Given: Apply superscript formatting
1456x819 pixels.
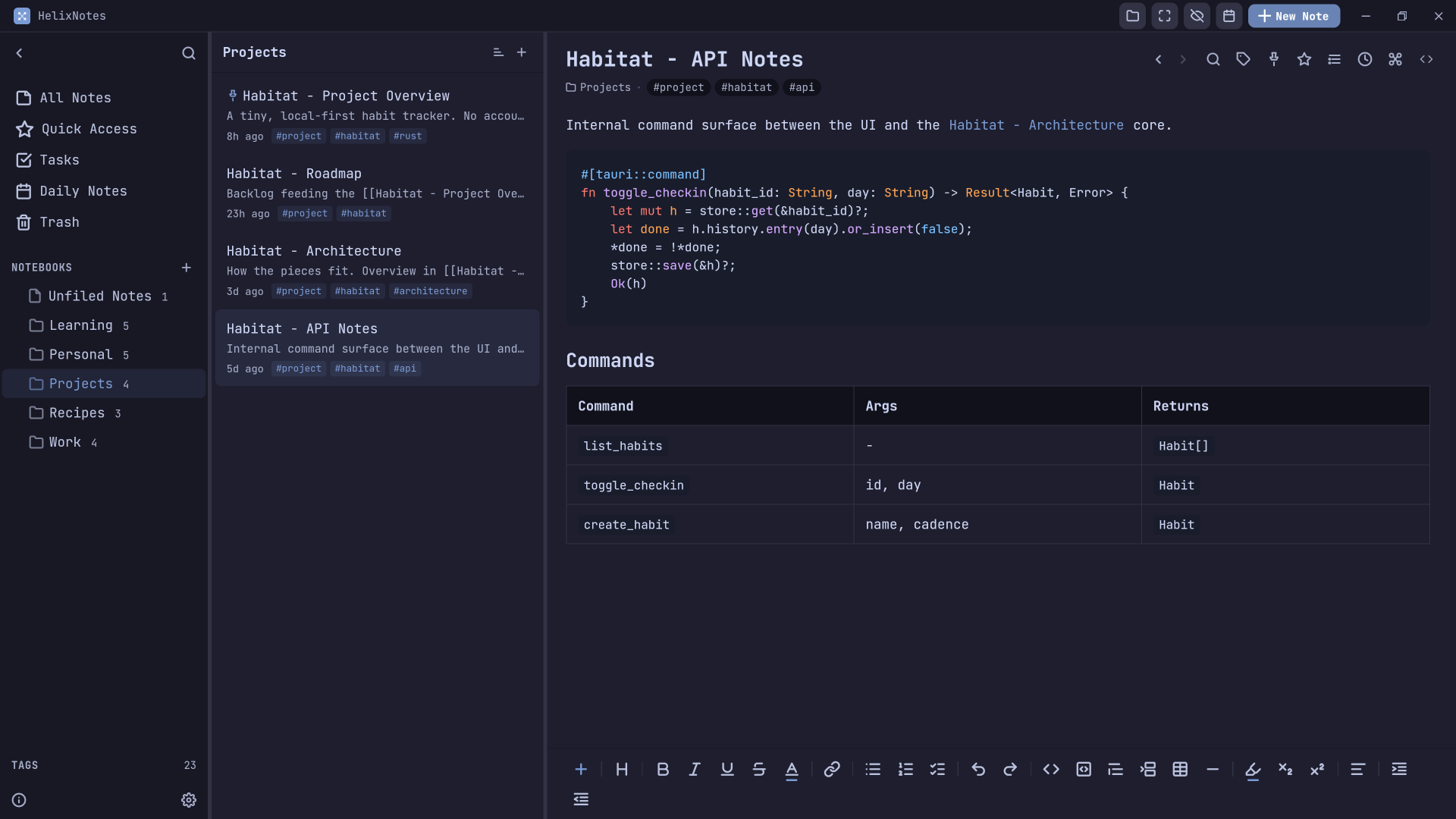Looking at the screenshot, I should click(x=1317, y=770).
